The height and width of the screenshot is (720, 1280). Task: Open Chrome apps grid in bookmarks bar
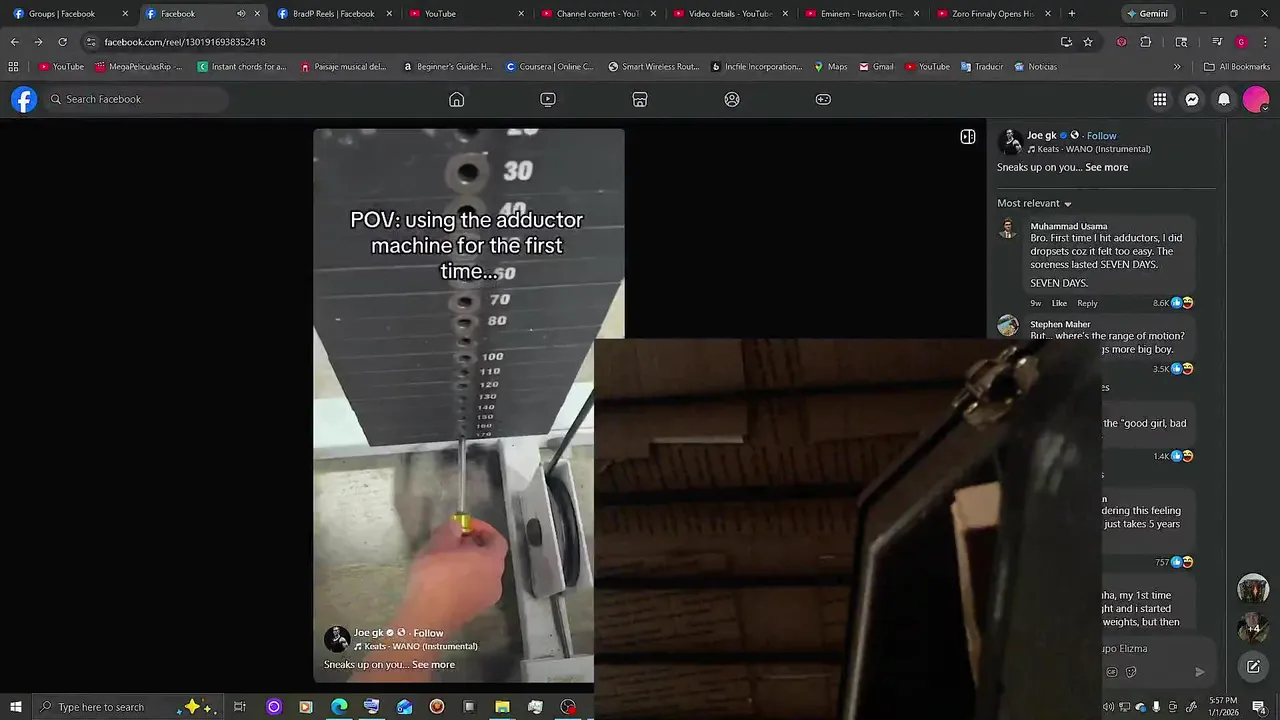(13, 67)
